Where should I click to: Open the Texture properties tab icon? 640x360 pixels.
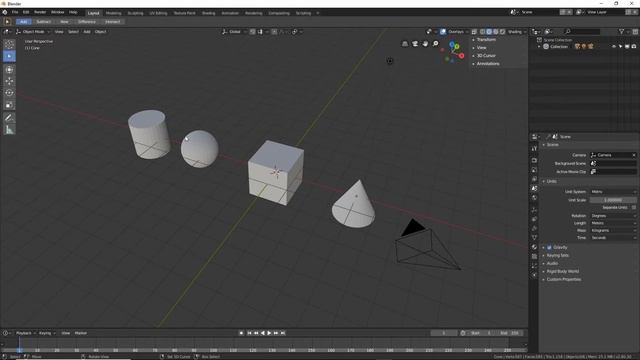pos(534,256)
